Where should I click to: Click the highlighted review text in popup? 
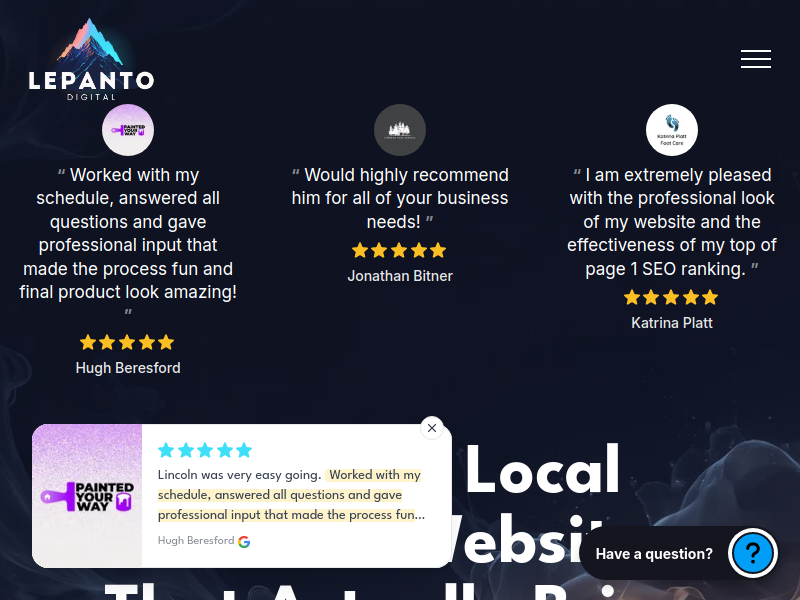(x=291, y=495)
